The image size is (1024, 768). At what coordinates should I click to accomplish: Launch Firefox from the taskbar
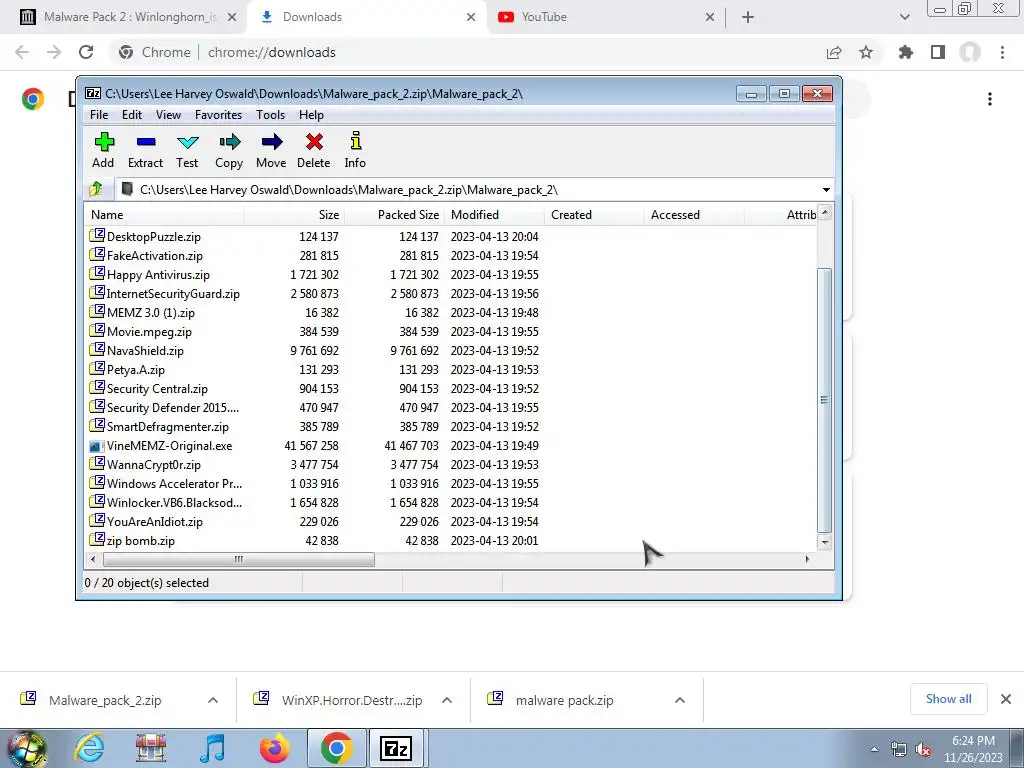point(274,748)
